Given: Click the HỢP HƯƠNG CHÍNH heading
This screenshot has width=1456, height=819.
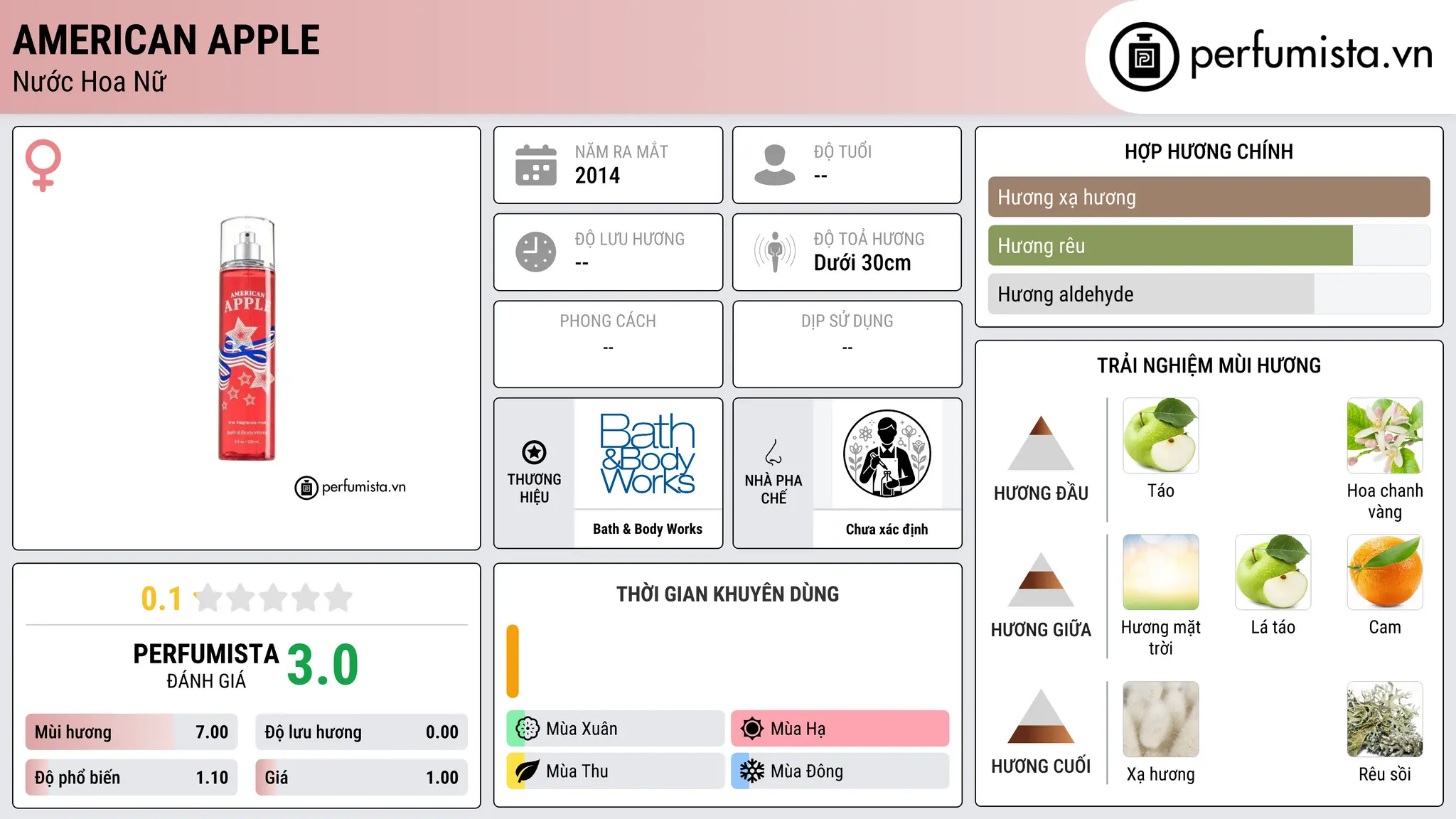Looking at the screenshot, I should coord(1209,151).
